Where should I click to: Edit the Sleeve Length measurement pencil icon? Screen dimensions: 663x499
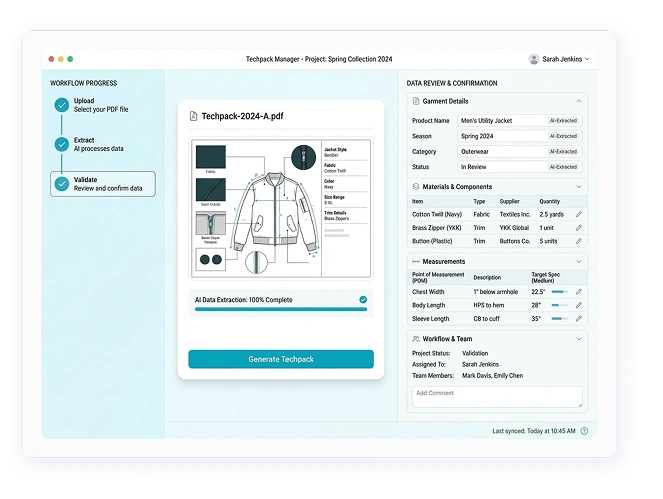pos(579,318)
